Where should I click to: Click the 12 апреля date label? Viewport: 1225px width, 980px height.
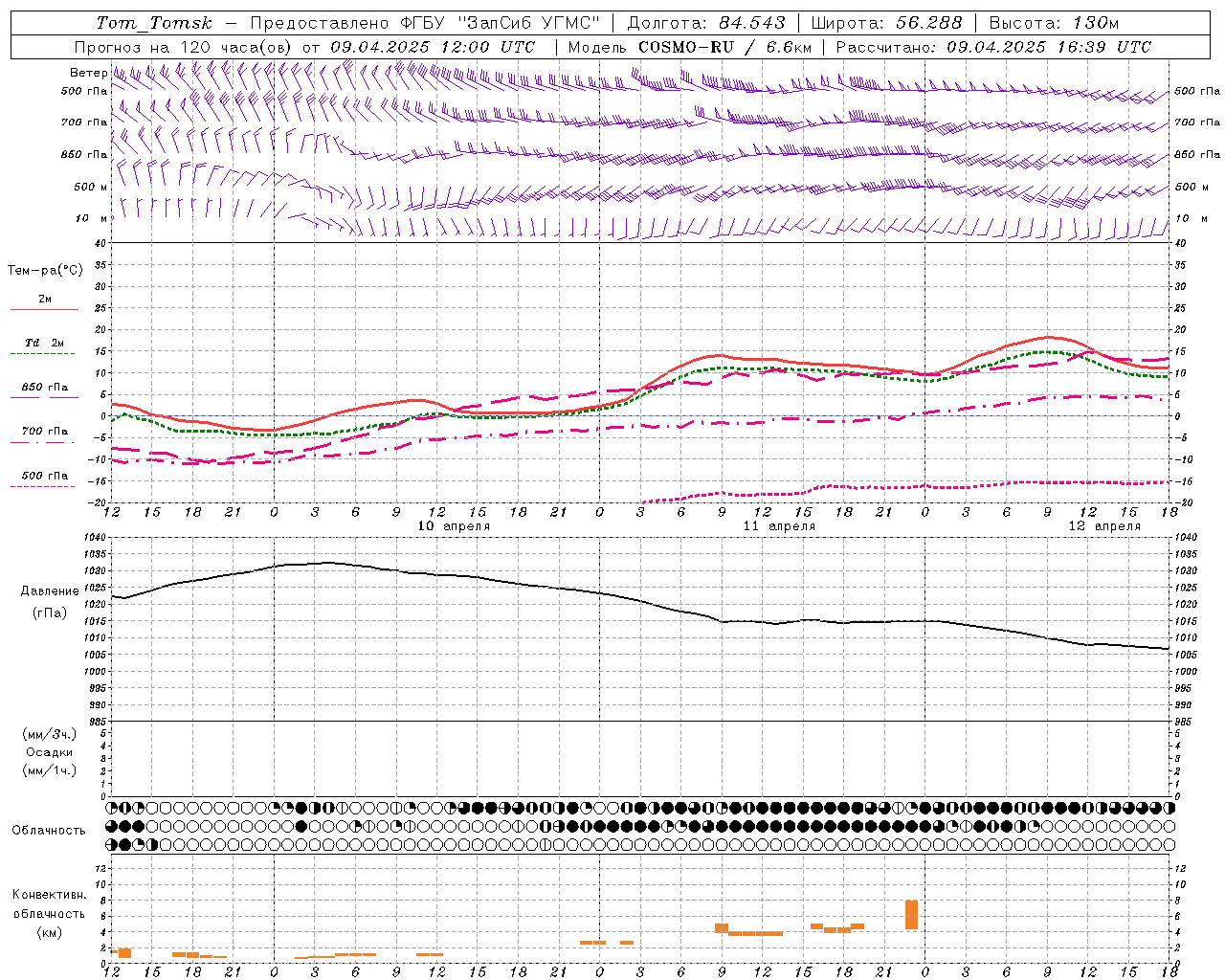click(x=1104, y=526)
